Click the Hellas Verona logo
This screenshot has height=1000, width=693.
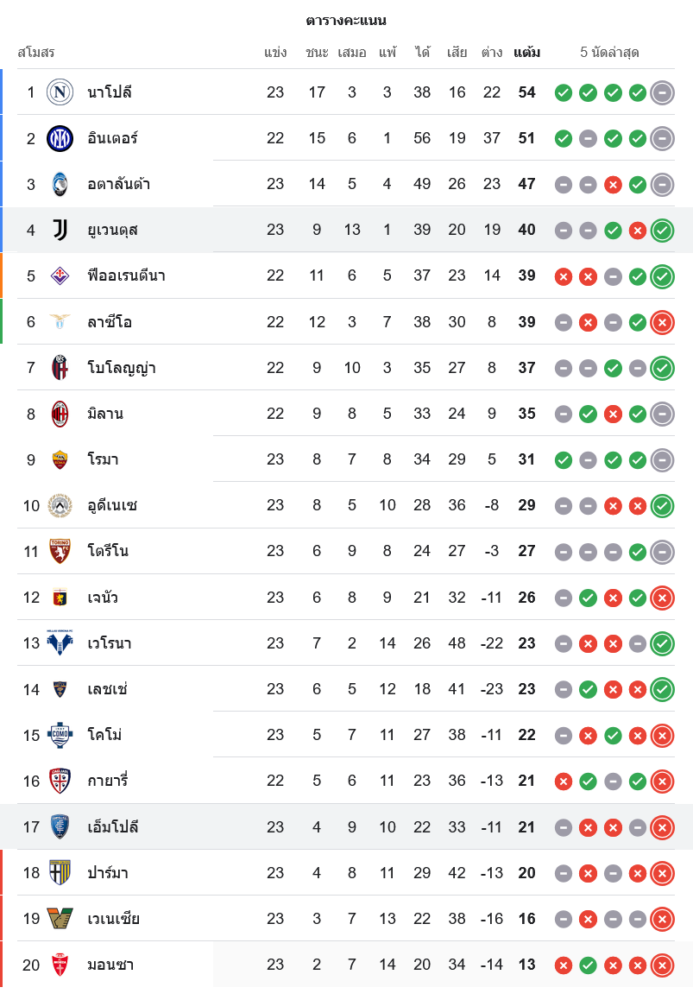60,643
